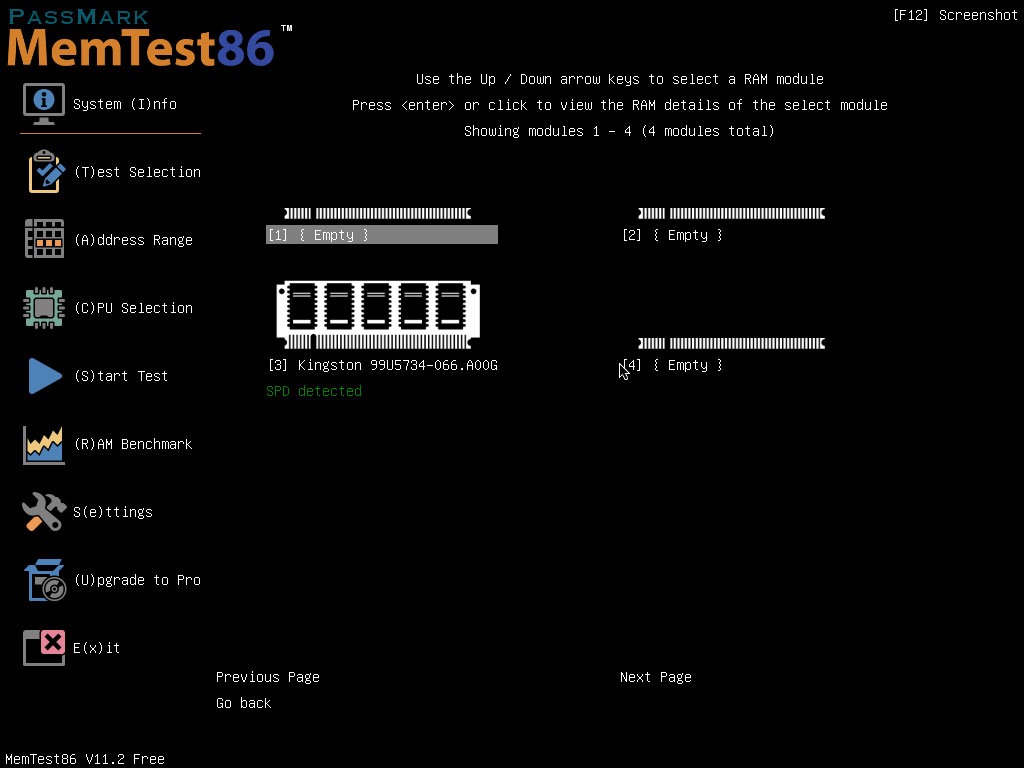
Task: Click the Test Selection clipboard icon
Action: coord(46,172)
